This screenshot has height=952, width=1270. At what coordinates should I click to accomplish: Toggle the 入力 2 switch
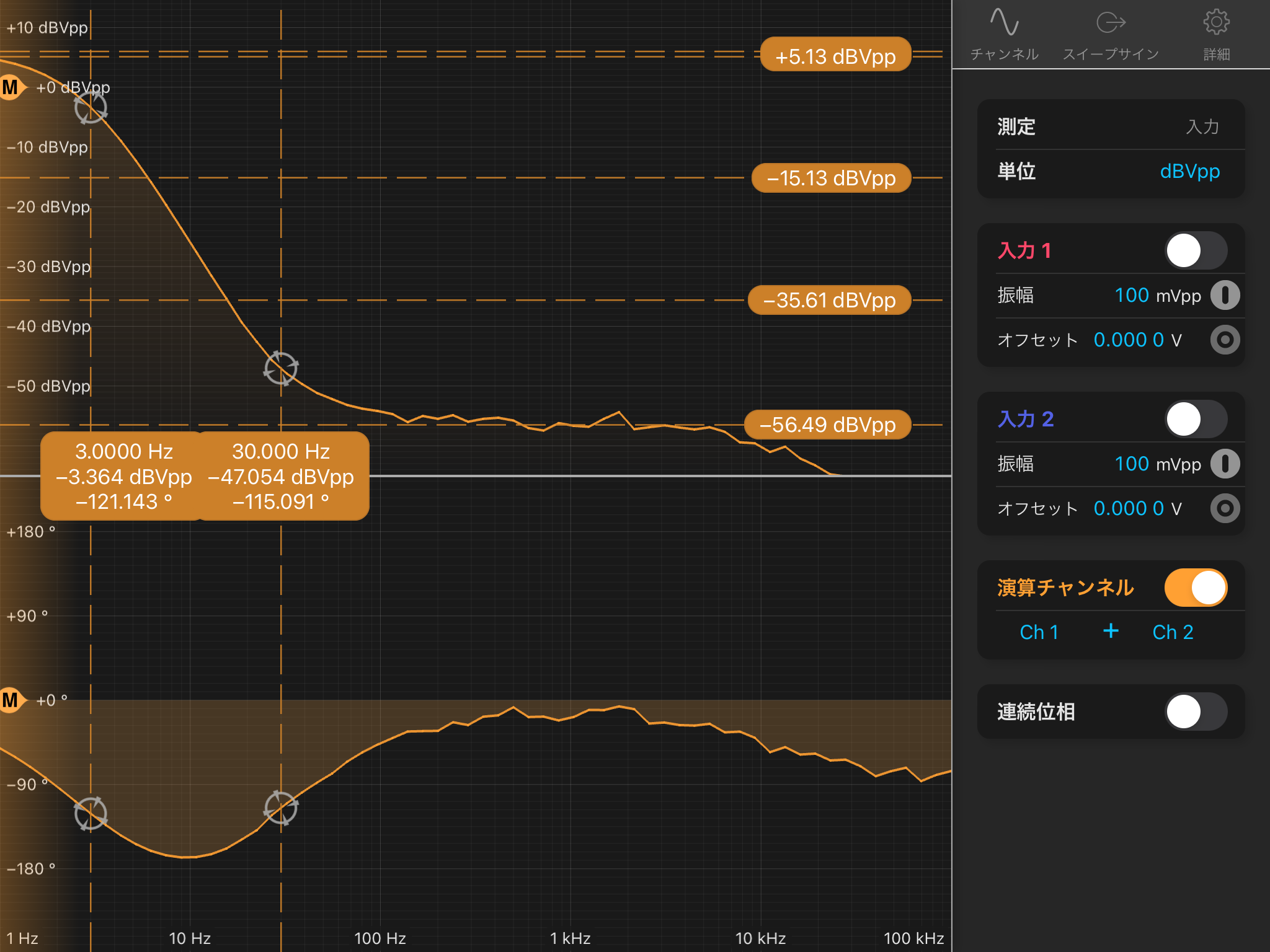coord(1196,419)
